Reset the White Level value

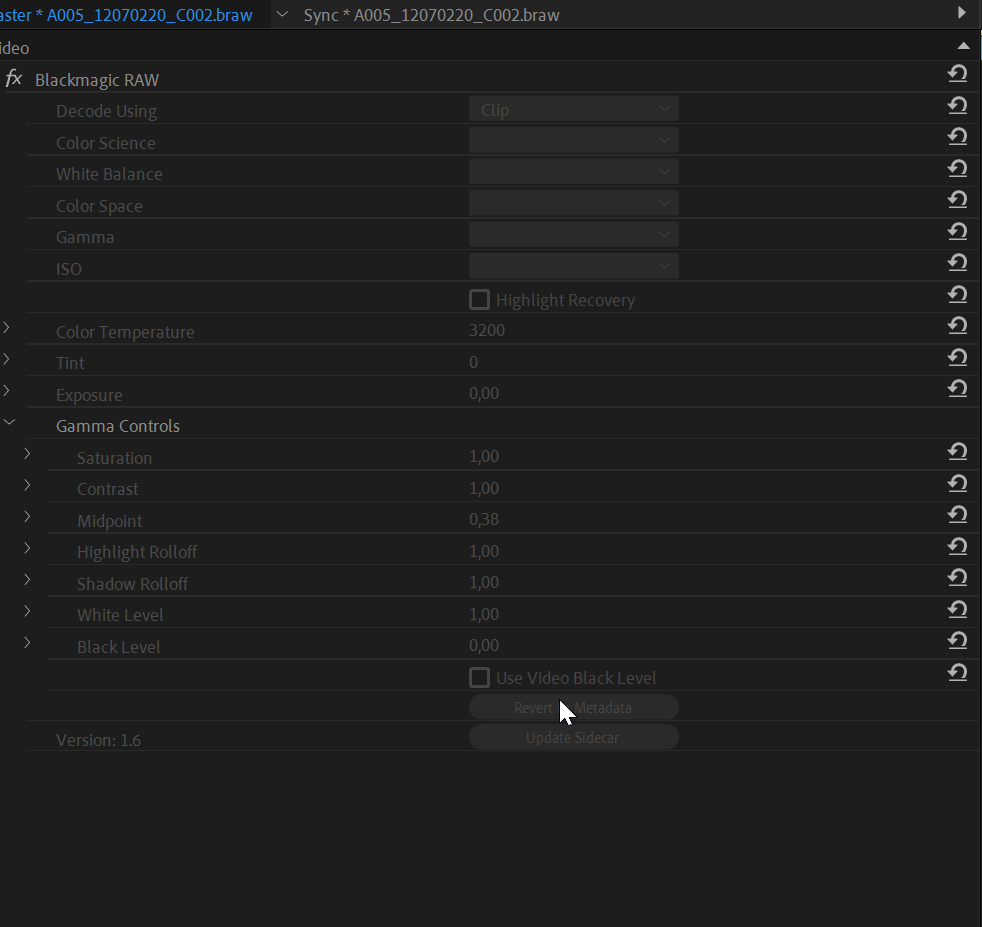click(x=958, y=609)
